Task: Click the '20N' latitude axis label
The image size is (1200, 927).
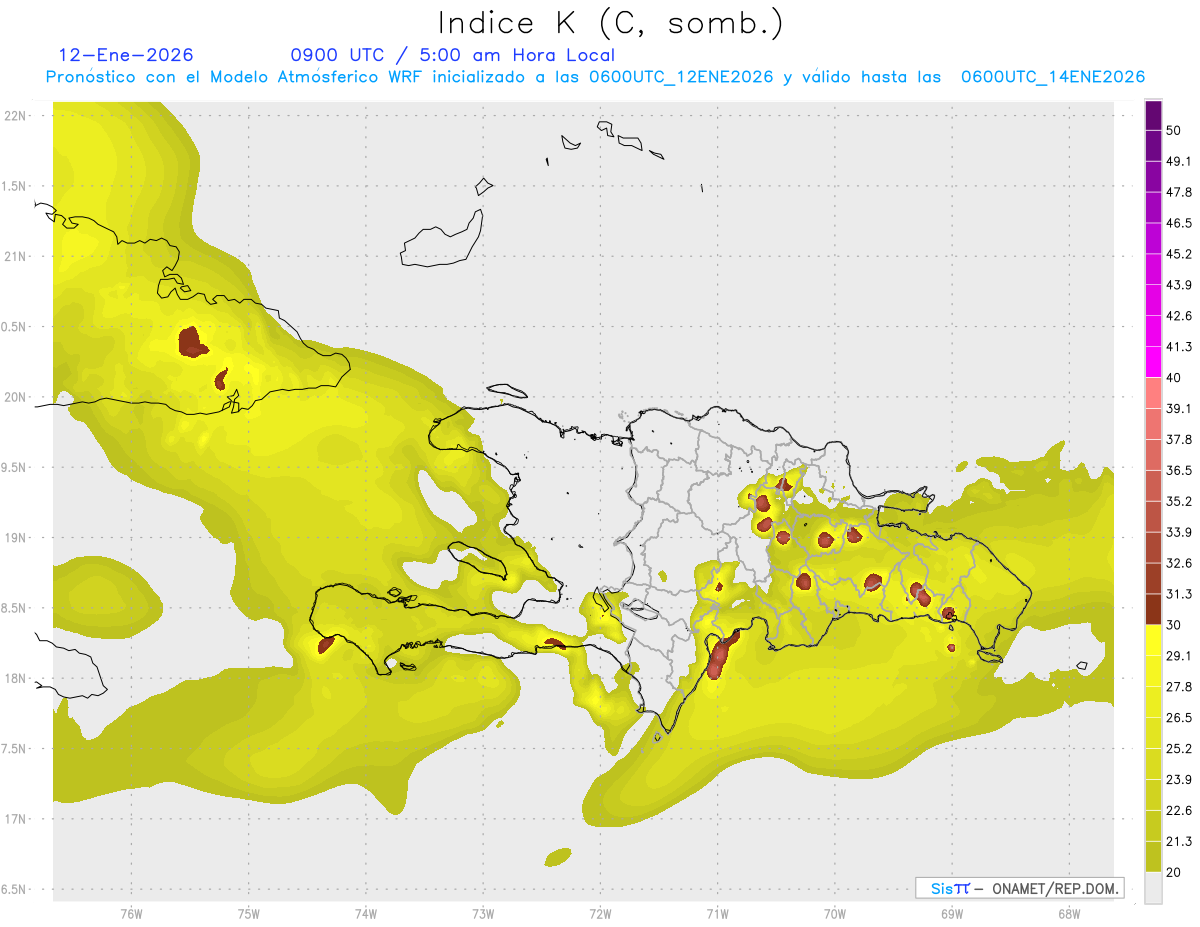Action: tap(16, 397)
